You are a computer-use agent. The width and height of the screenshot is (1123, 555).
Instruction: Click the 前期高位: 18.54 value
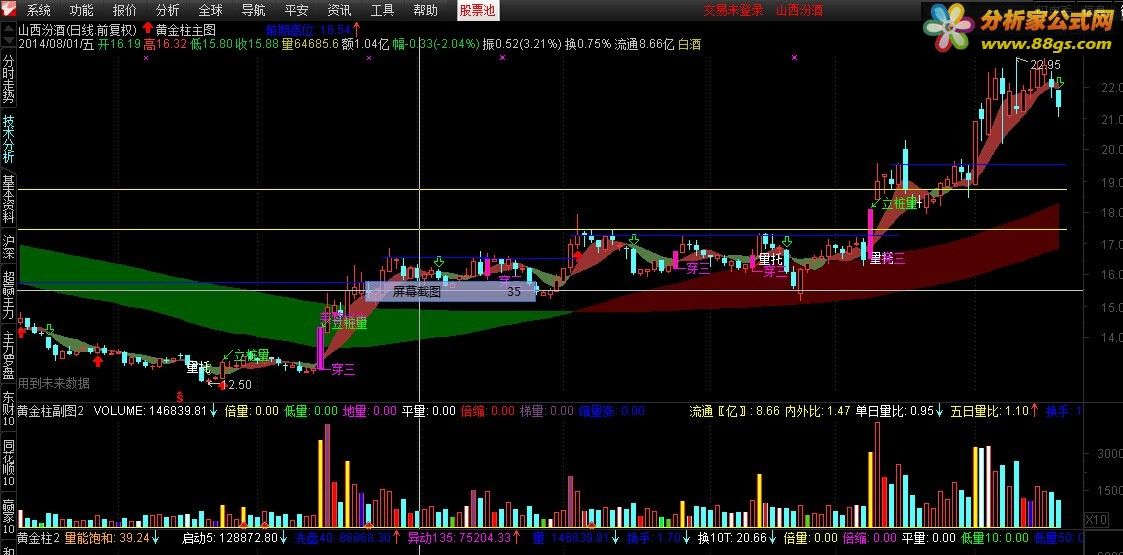click(309, 30)
